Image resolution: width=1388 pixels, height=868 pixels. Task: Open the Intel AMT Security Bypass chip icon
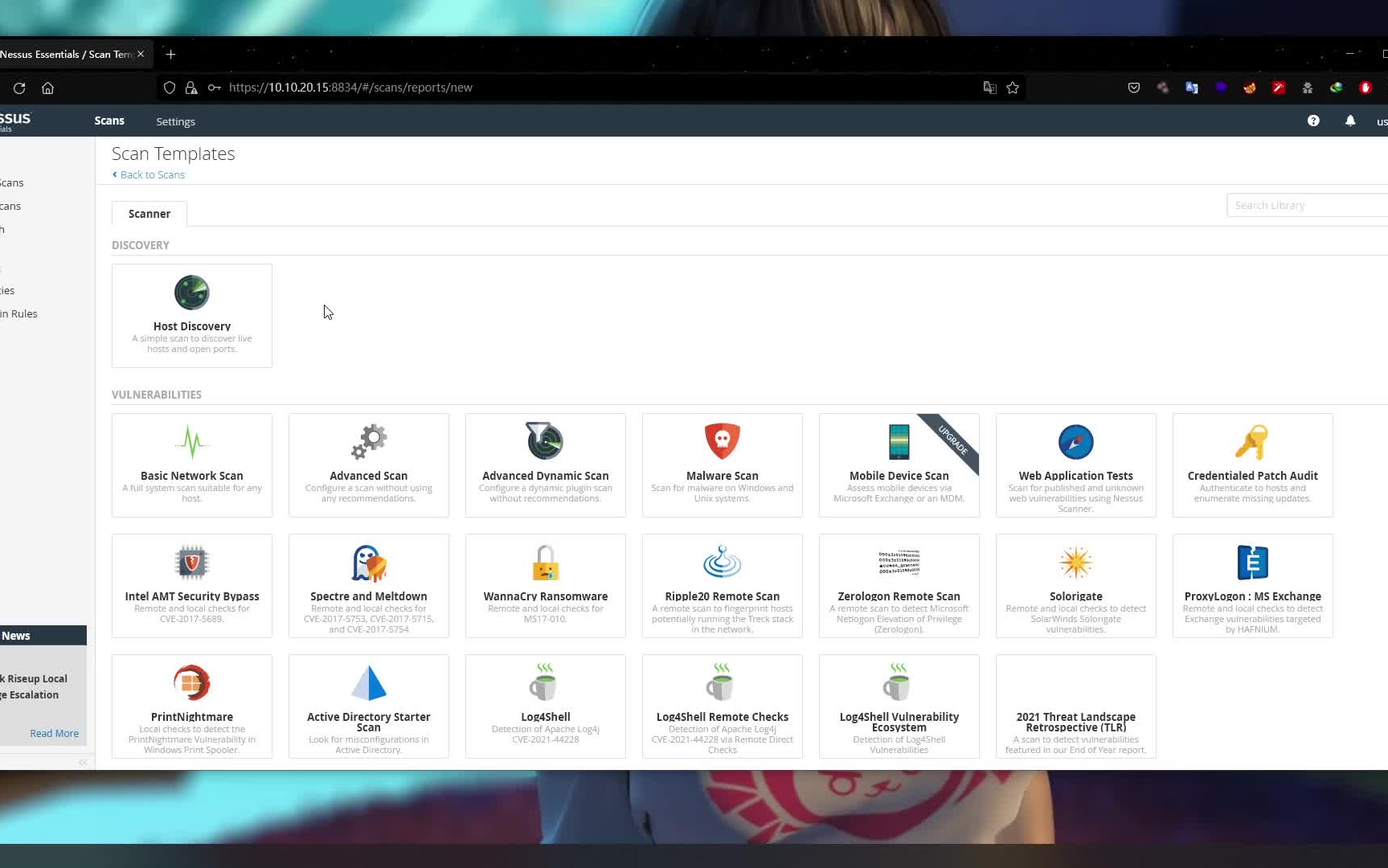point(192,562)
